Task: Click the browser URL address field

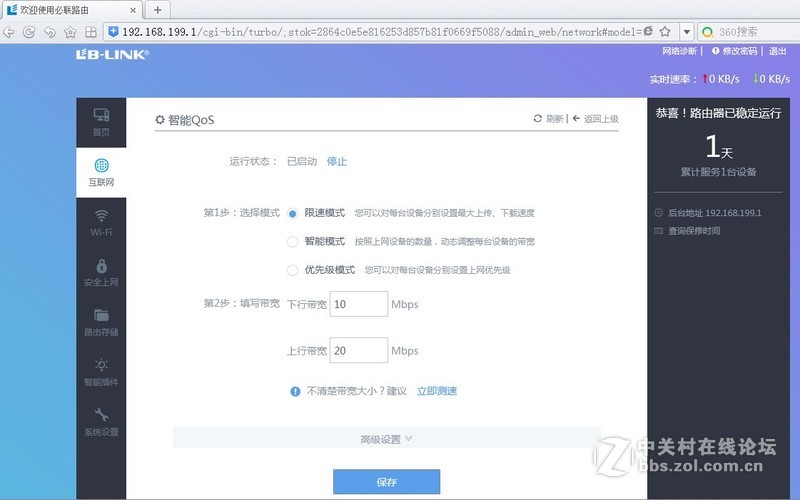Action: pos(382,32)
